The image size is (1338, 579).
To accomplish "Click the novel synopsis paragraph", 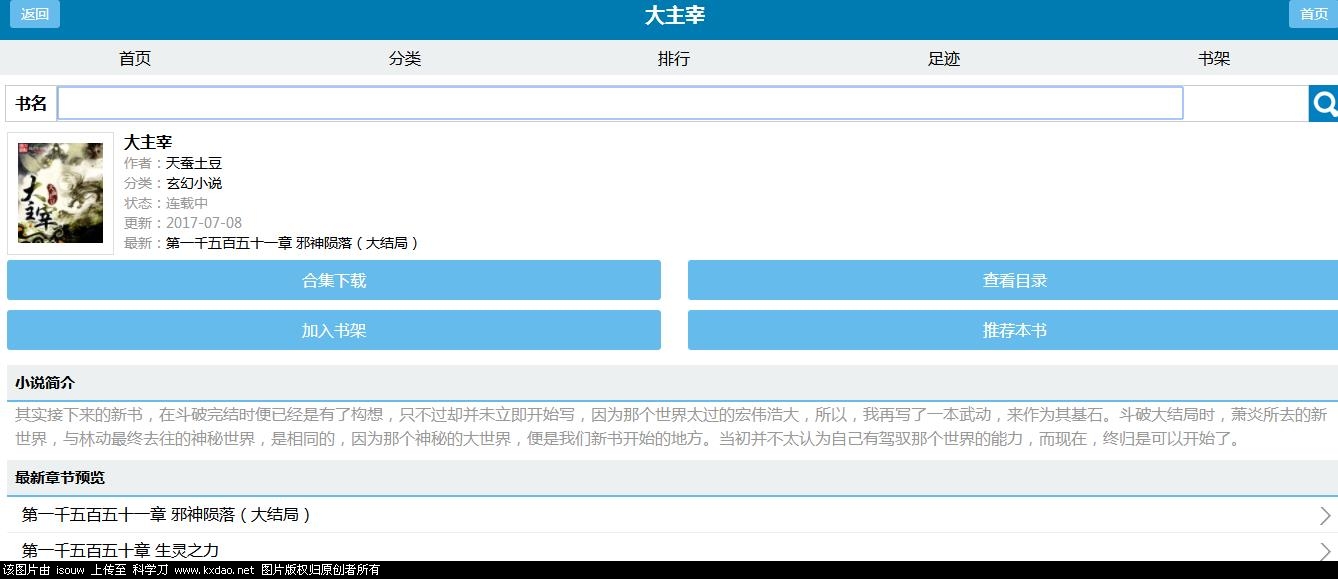I will [671, 427].
